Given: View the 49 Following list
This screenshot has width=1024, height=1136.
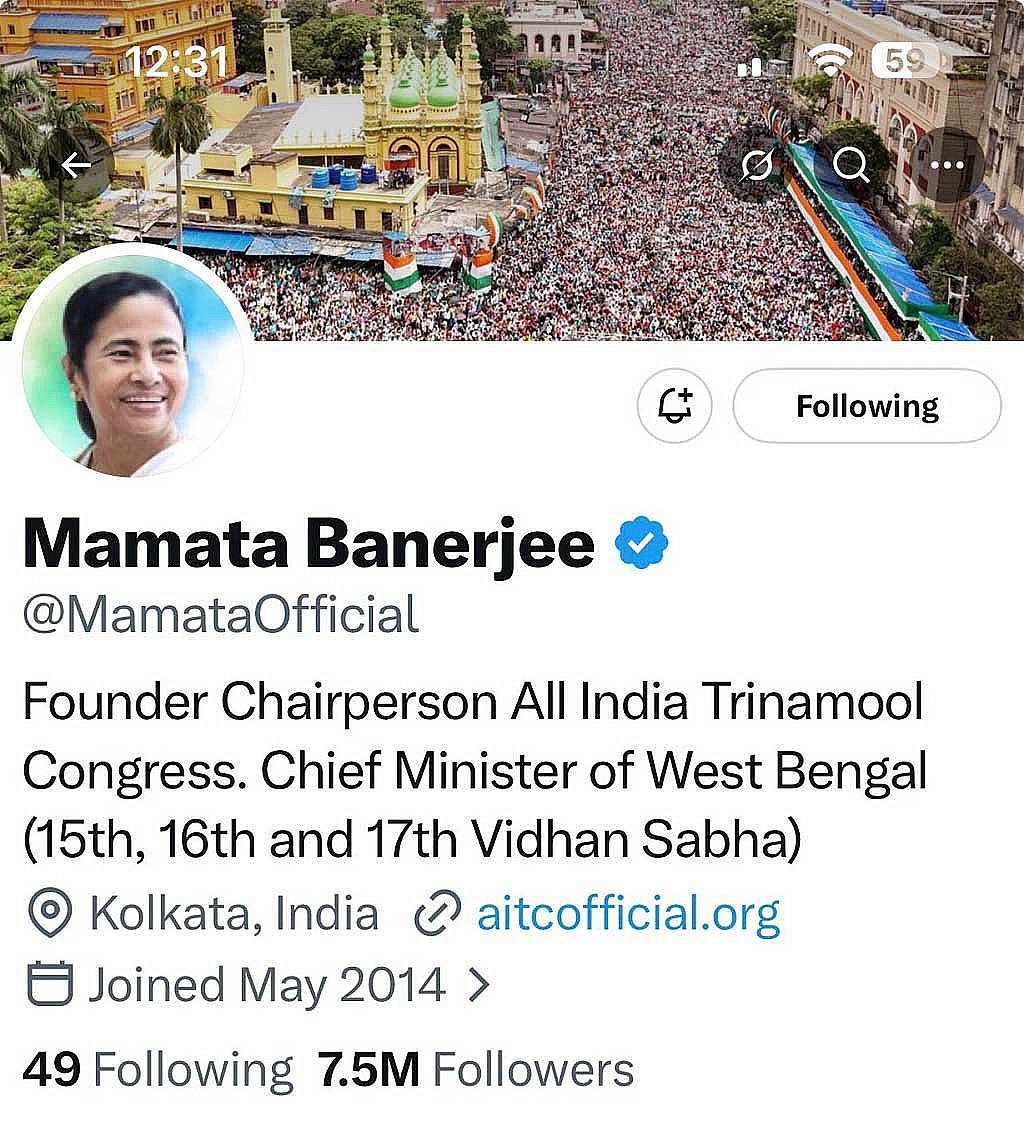Looking at the screenshot, I should point(157,1070).
